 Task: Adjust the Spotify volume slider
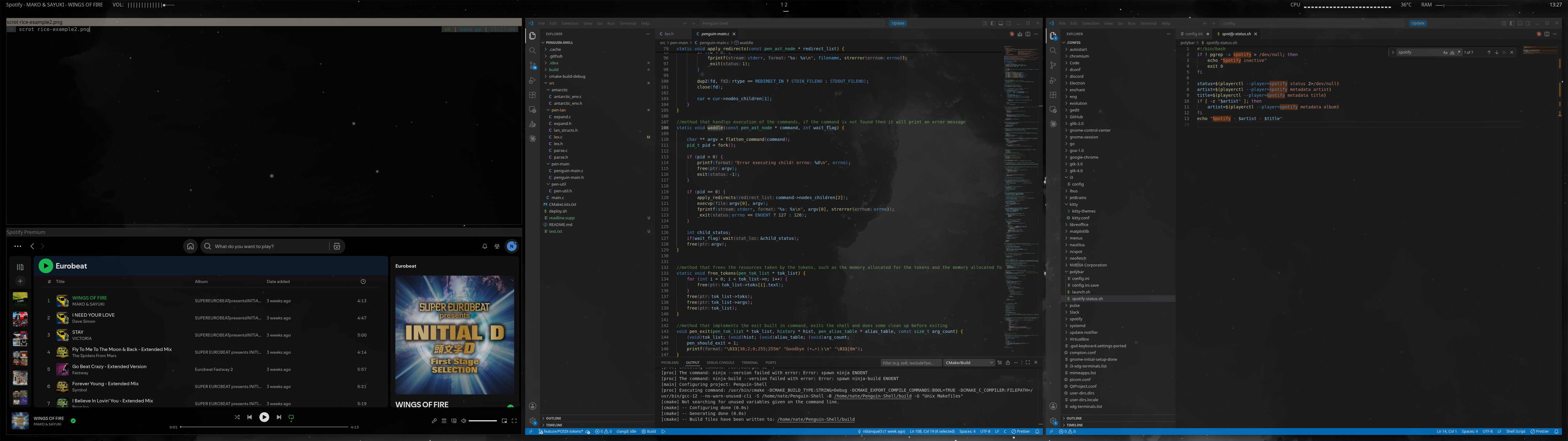pos(483,421)
